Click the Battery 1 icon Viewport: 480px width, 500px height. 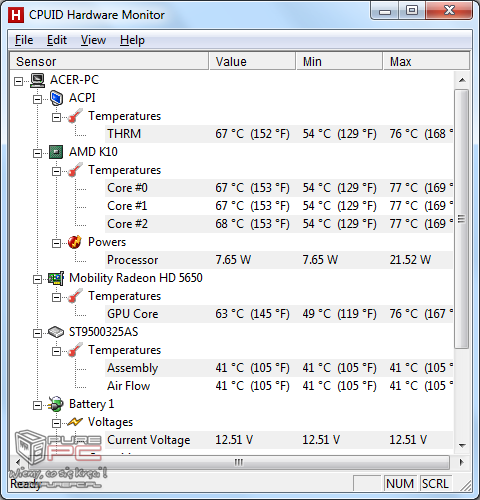[x=56, y=404]
